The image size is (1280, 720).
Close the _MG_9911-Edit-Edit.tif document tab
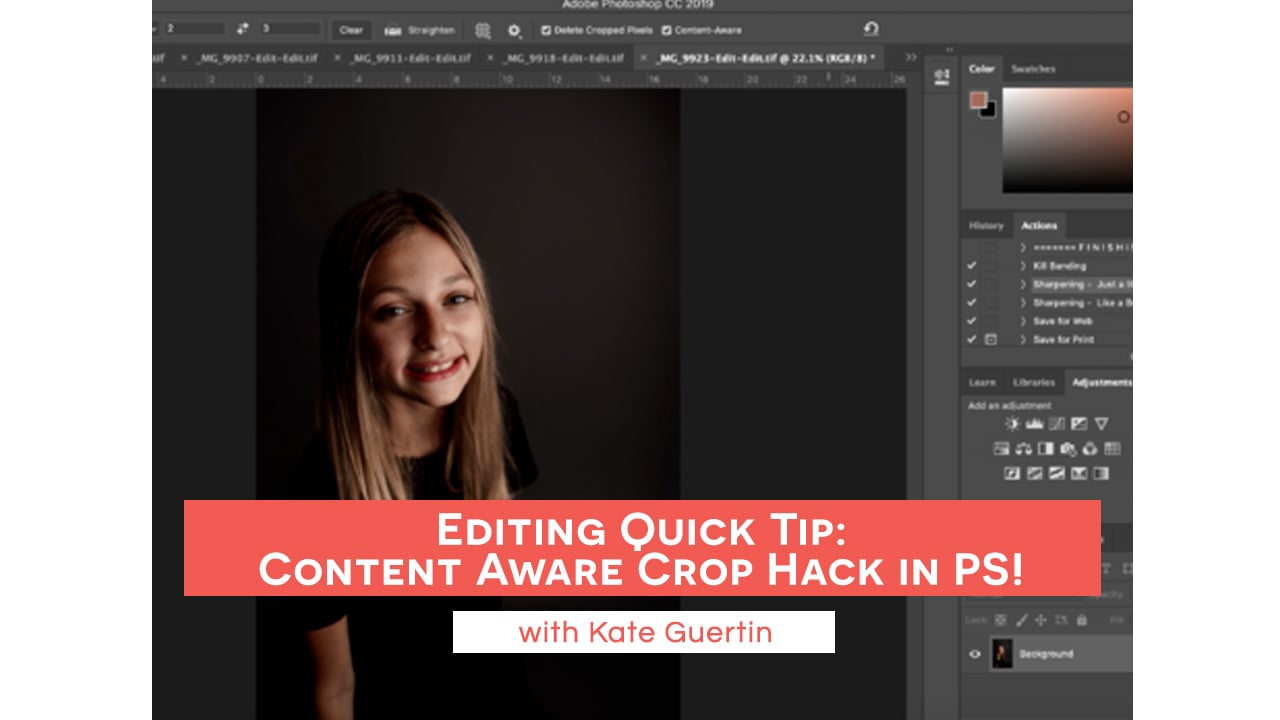pos(337,58)
